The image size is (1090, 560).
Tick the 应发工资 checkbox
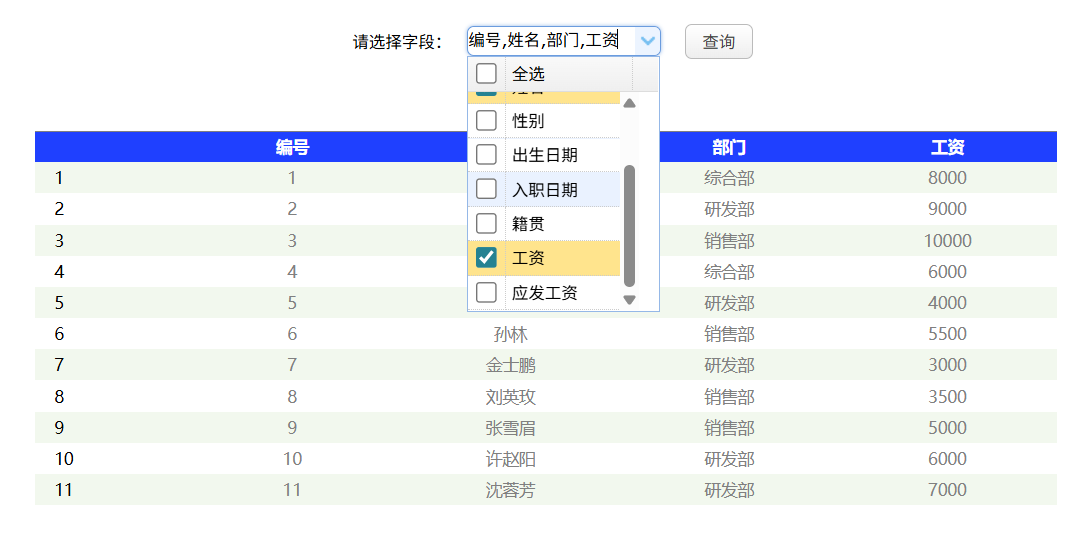pos(486,292)
